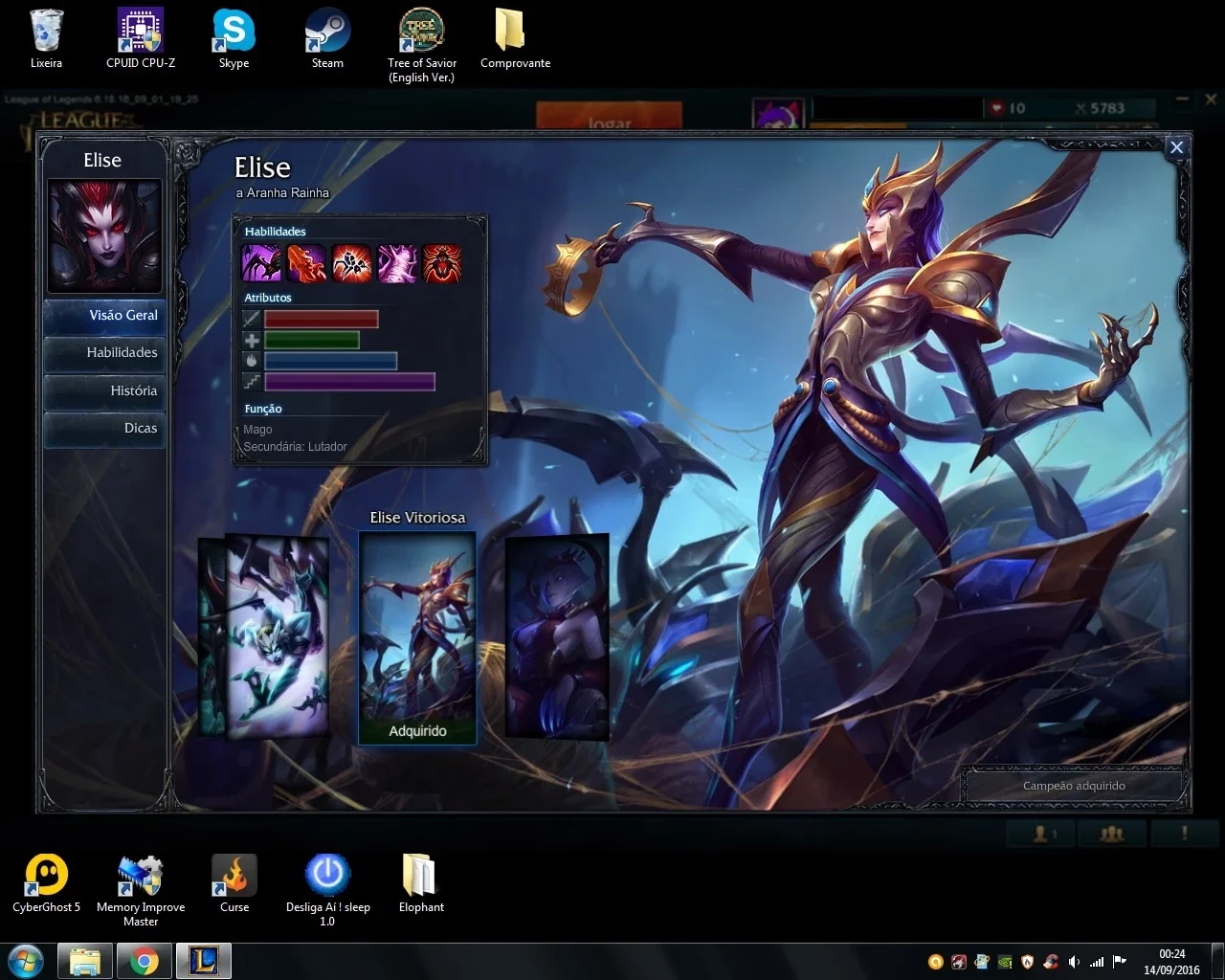Open Steam desktop shortcut
The height and width of the screenshot is (980, 1225).
coord(327,38)
